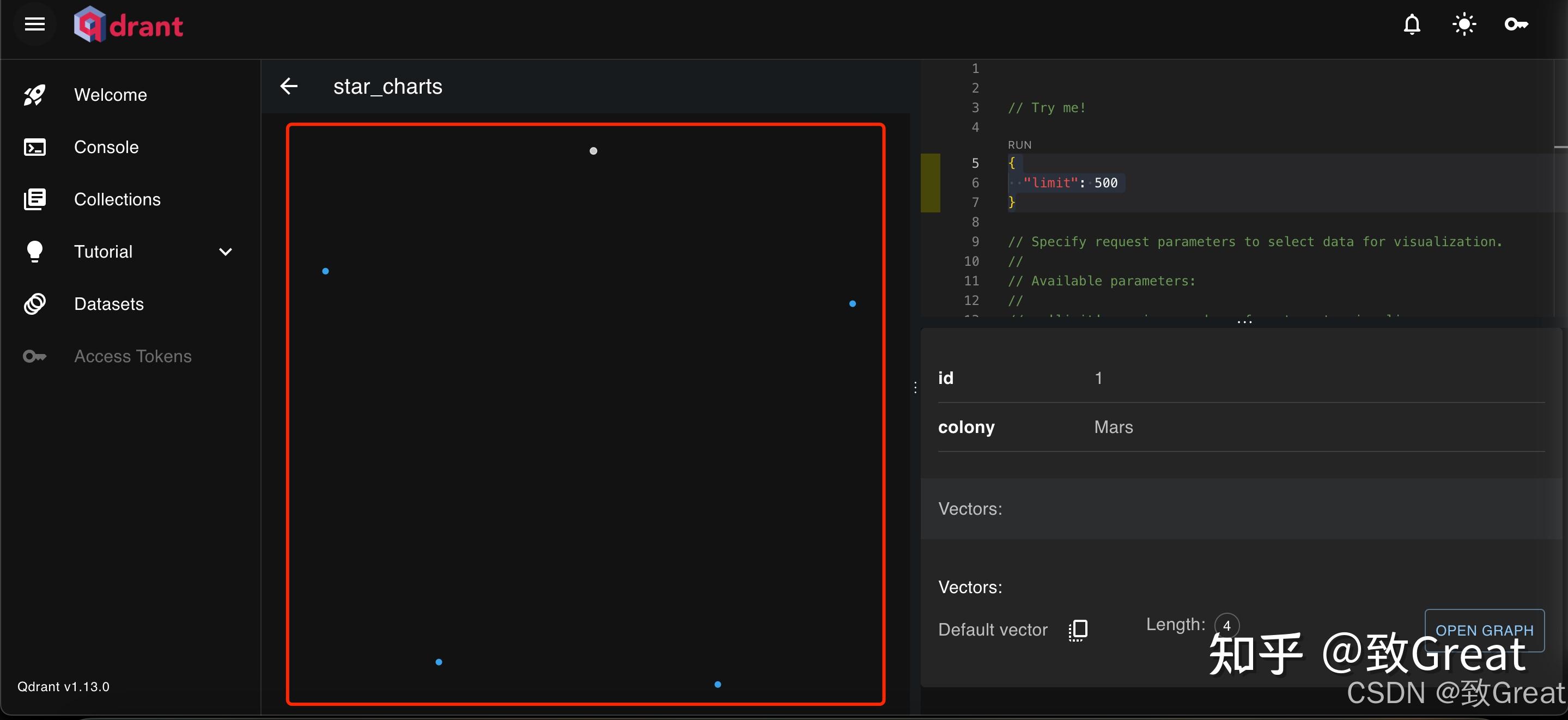Click the Qdrant logo
Viewport: 1568px width, 720px height.
[x=129, y=25]
